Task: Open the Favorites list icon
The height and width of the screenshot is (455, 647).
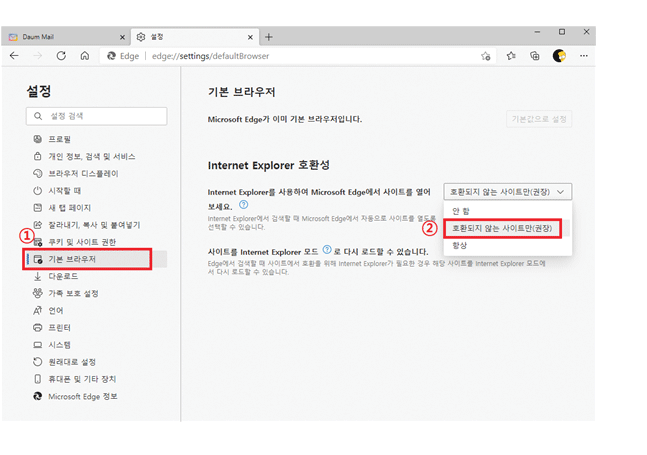Action: (x=511, y=56)
